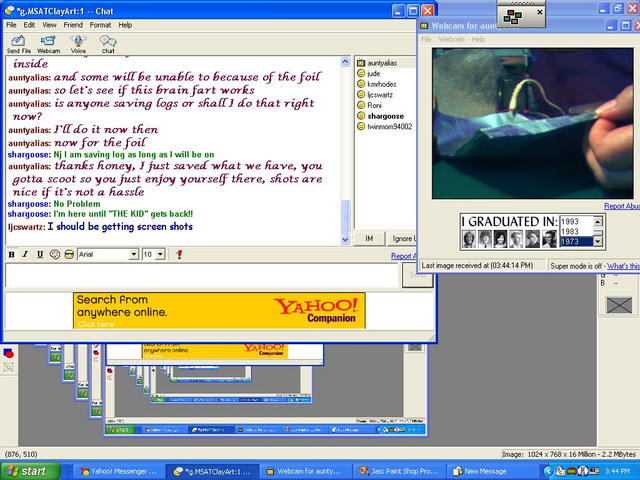Click Report Abuse link under webcam image
The width and height of the screenshot is (640, 480).
(622, 206)
